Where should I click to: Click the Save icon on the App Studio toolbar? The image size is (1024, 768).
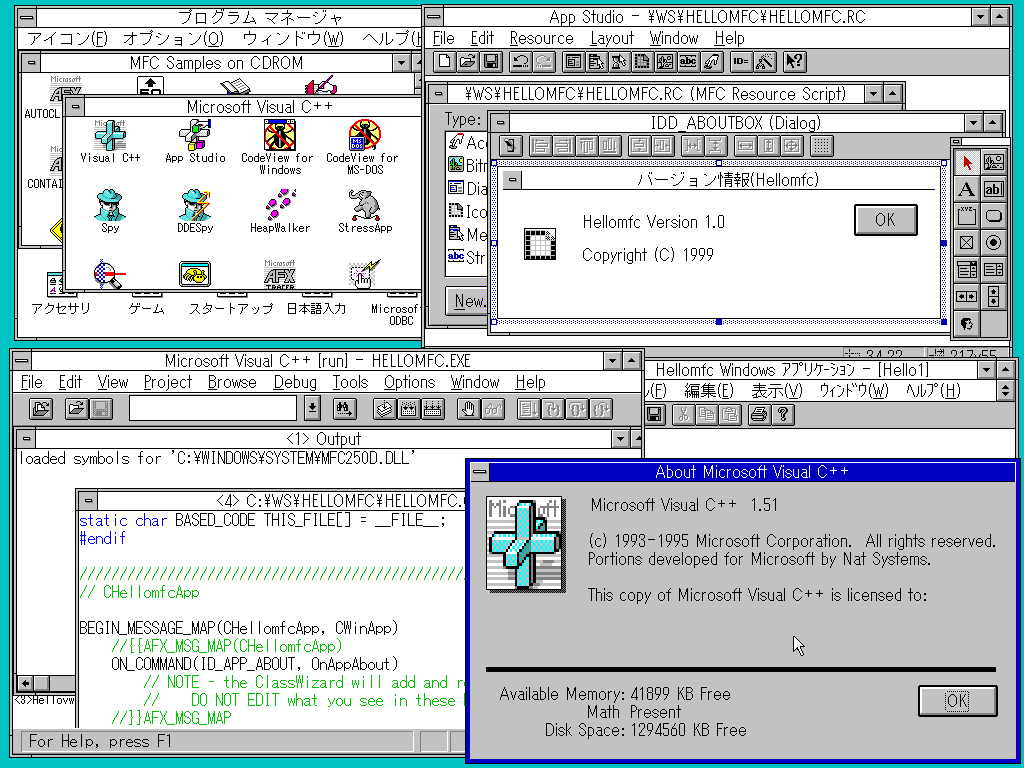(490, 61)
